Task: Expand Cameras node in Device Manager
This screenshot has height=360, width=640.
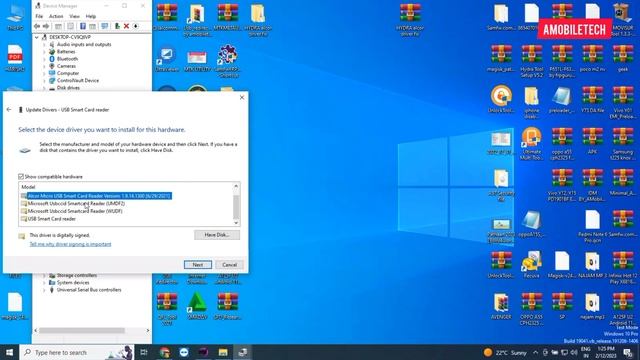Action: tap(44, 66)
